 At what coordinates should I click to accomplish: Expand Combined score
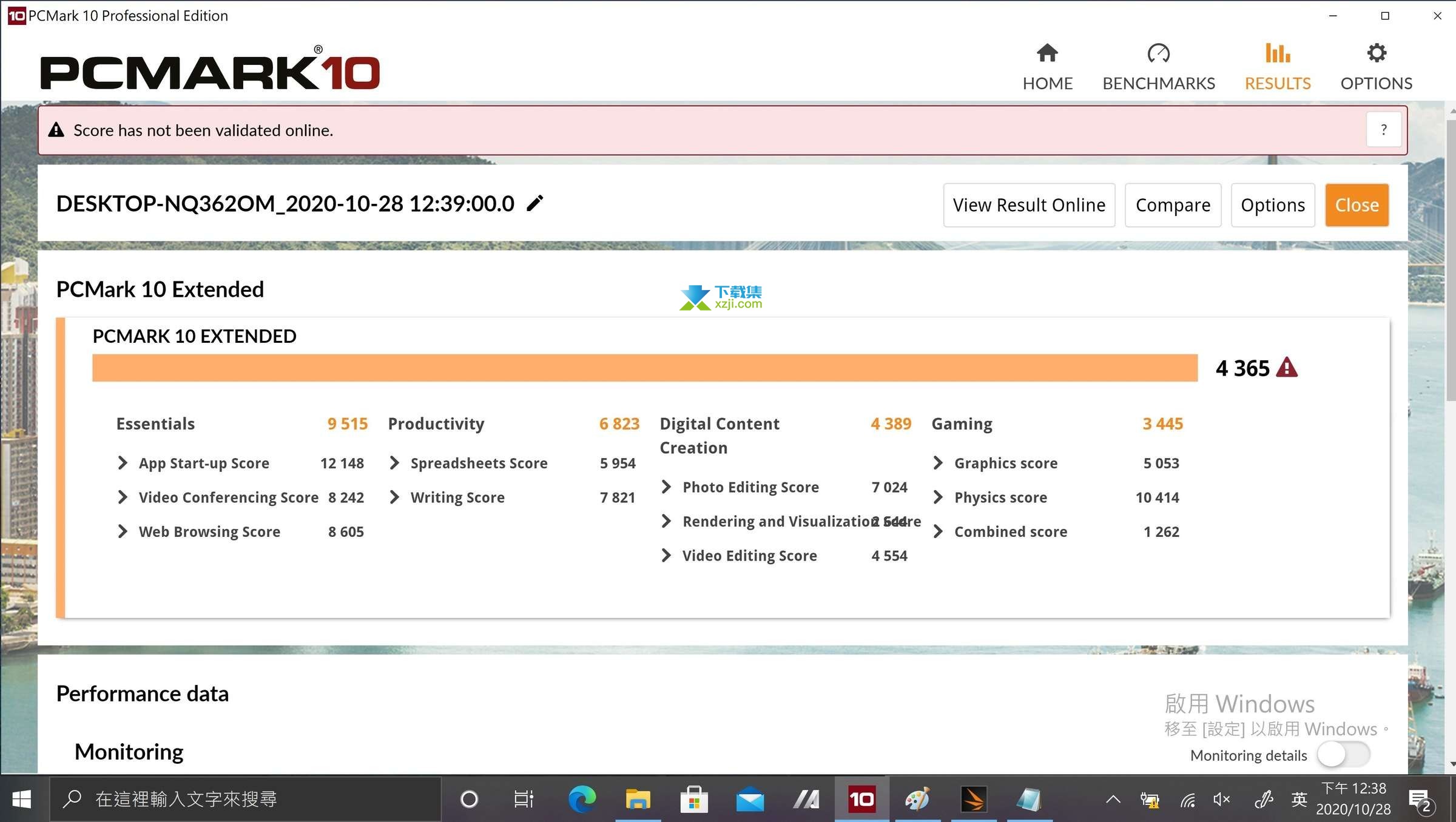[x=938, y=531]
